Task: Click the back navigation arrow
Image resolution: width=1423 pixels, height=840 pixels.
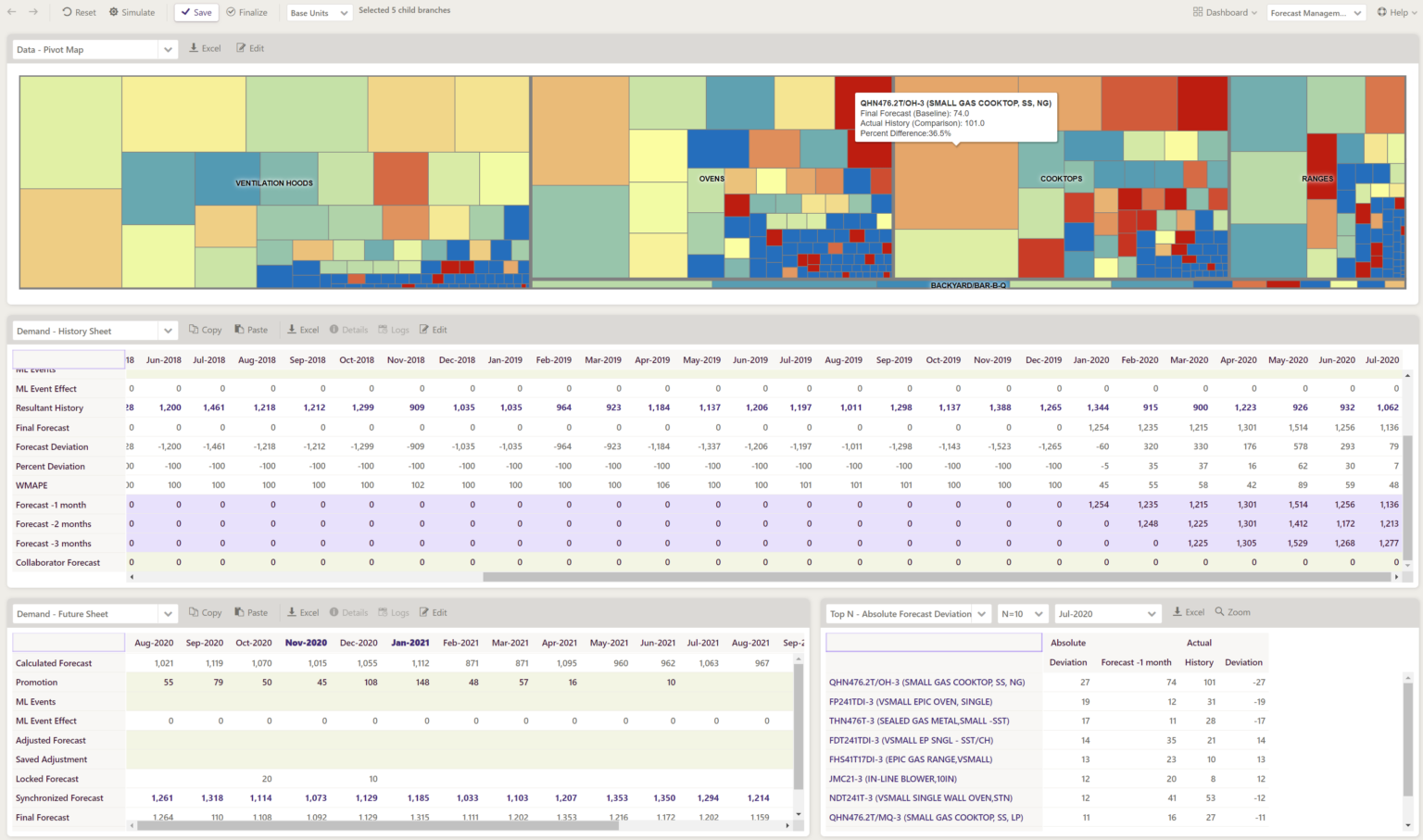Action: tap(13, 12)
